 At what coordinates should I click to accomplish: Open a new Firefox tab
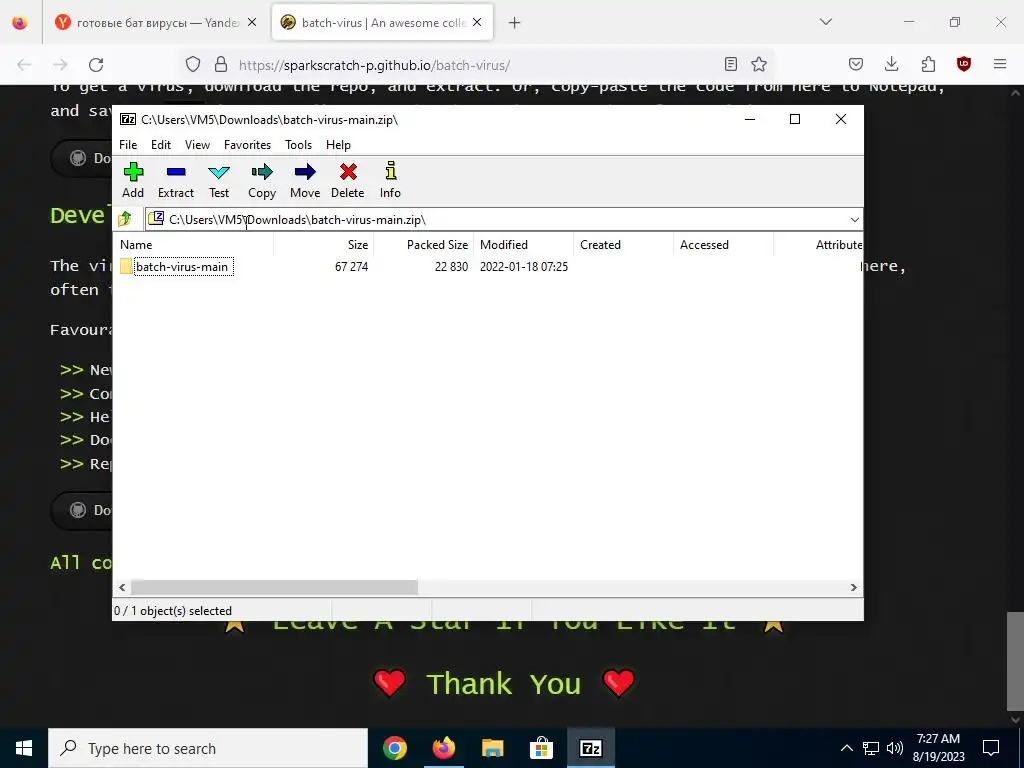[515, 23]
